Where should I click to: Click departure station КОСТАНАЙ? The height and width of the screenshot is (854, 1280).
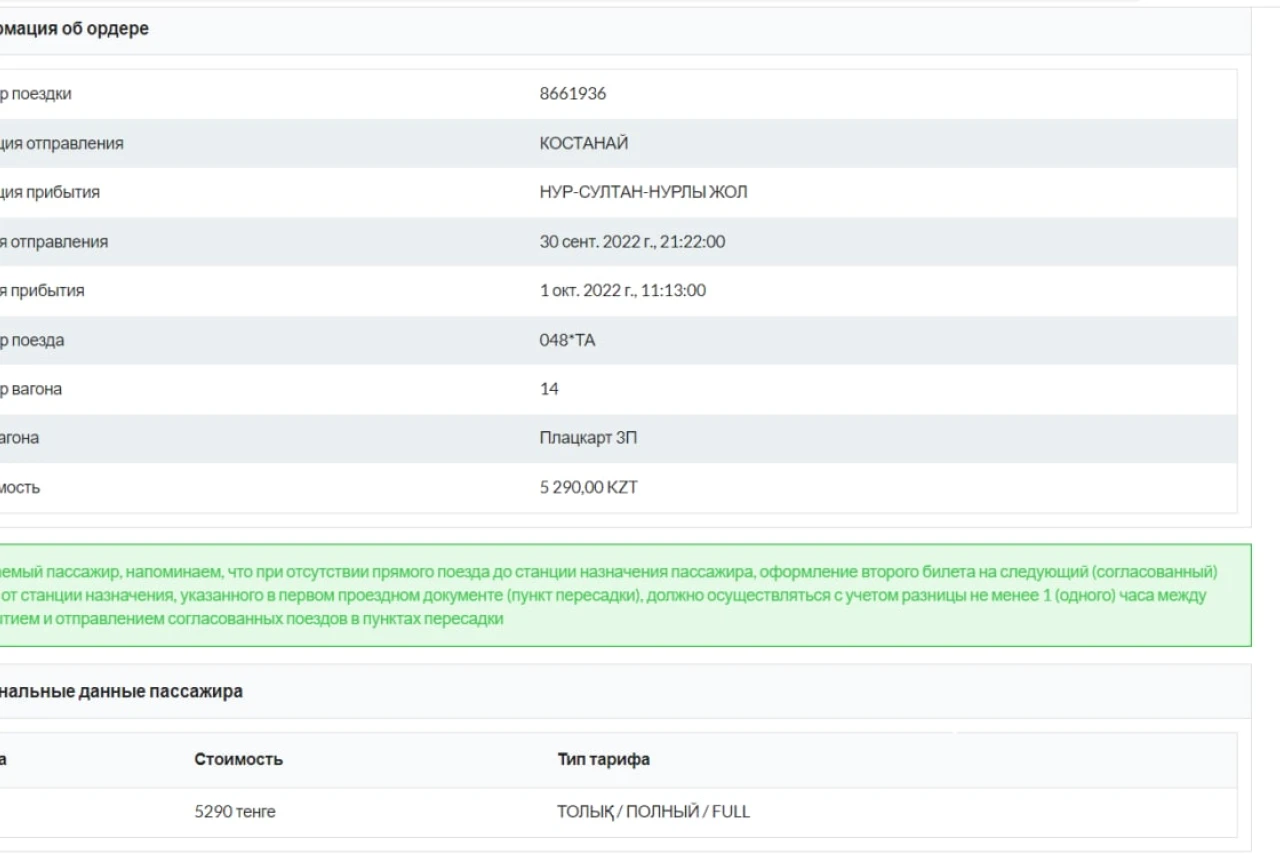coord(584,143)
